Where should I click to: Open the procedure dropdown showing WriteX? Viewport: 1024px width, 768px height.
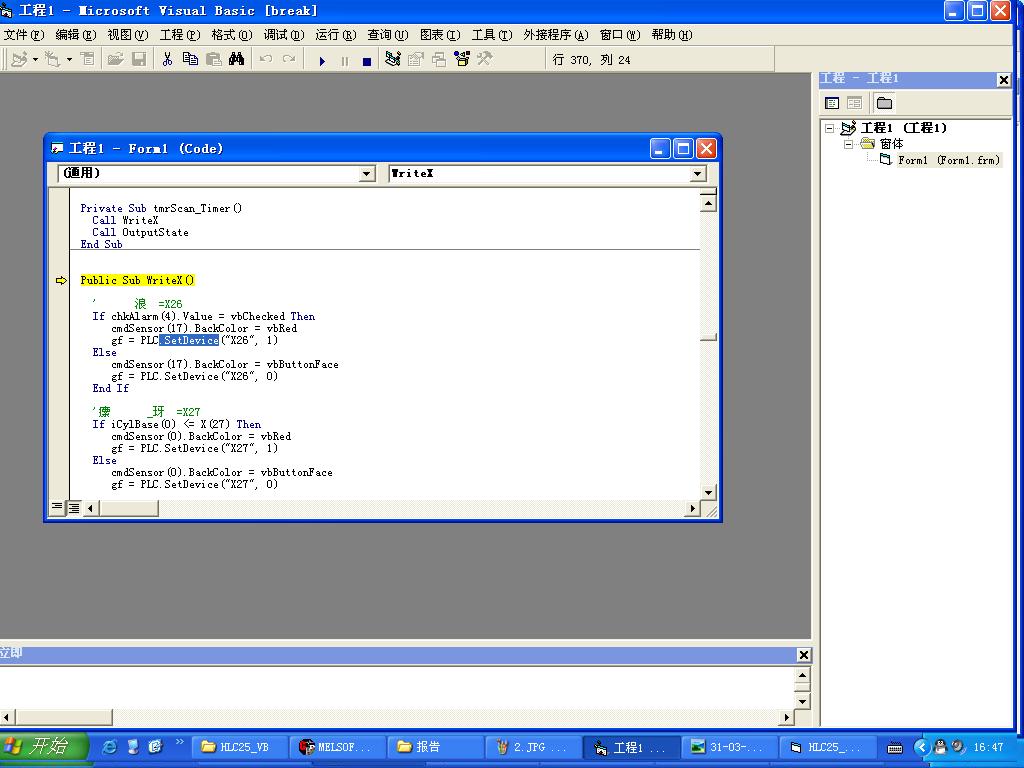point(698,174)
